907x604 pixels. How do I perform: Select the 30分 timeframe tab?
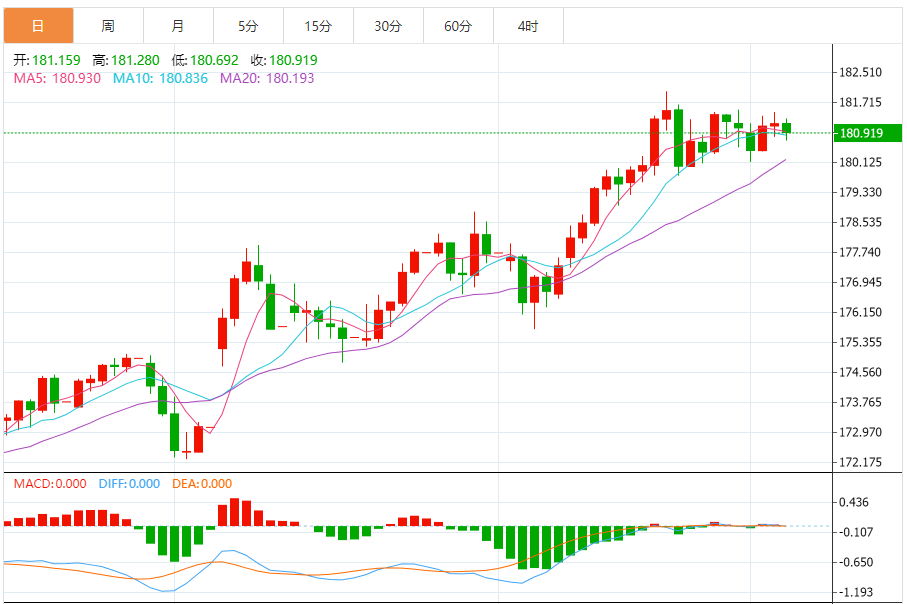pos(388,26)
